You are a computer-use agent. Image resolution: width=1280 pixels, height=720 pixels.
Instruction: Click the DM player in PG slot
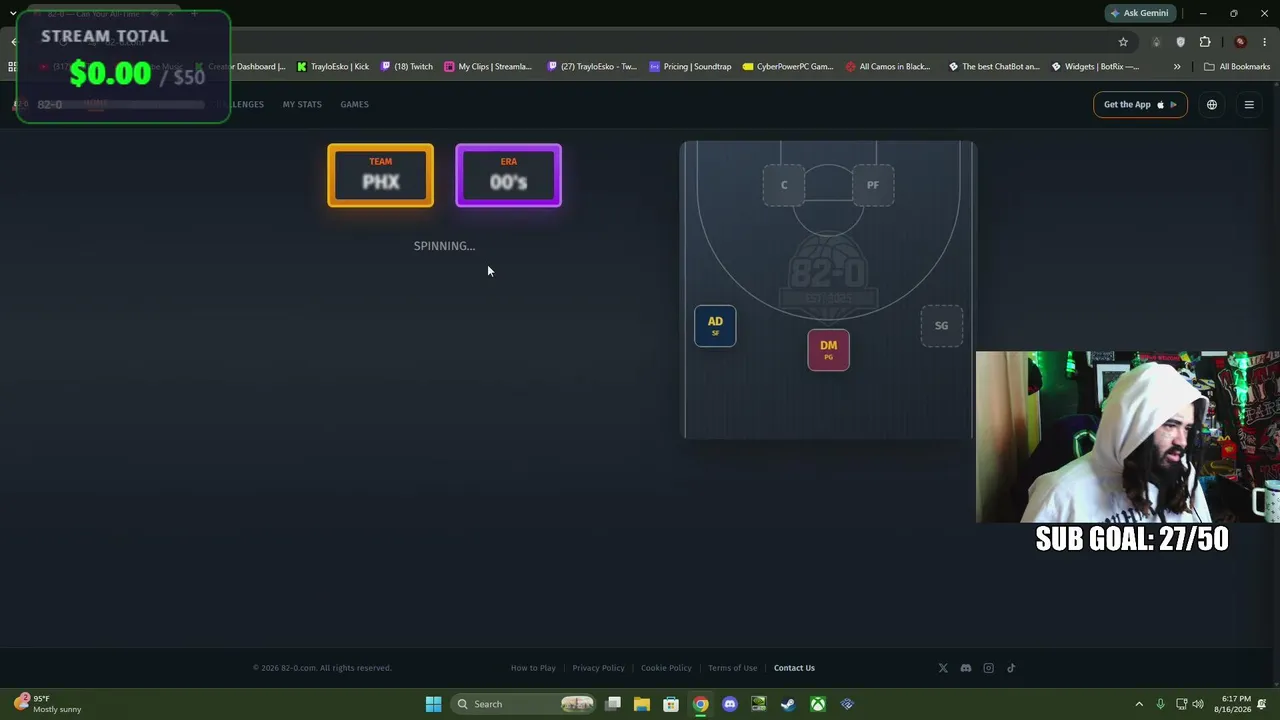pyautogui.click(x=828, y=350)
